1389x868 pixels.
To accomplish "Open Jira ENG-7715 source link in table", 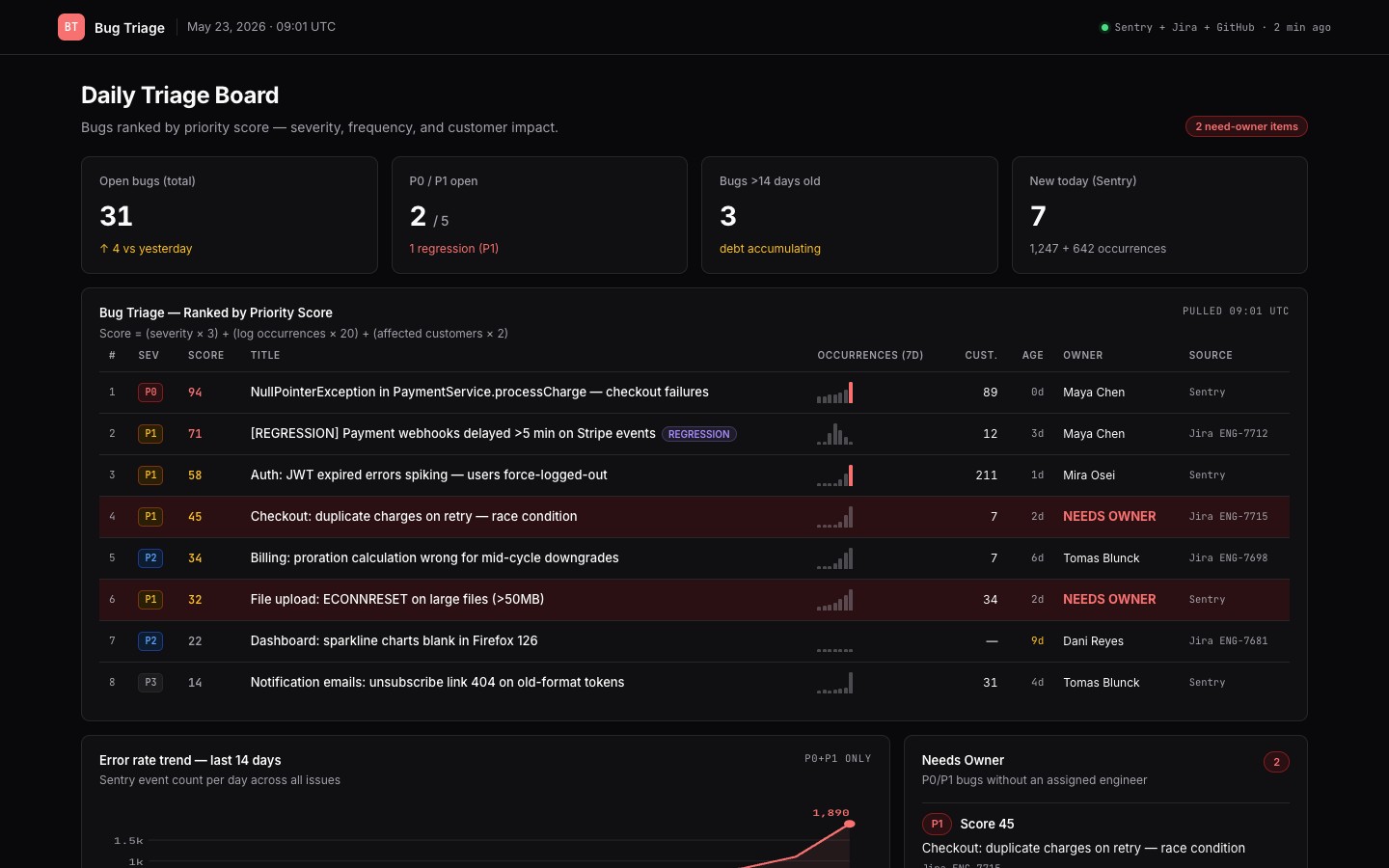I will (1228, 517).
